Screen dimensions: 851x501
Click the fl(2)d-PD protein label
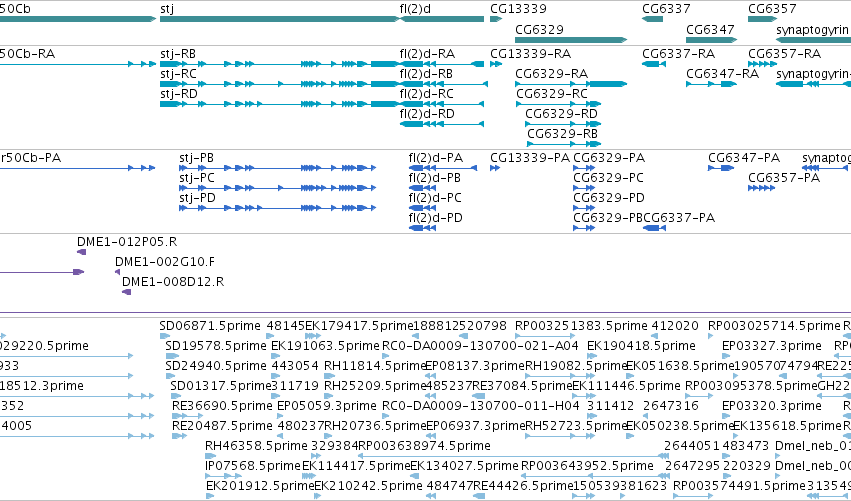[x=436, y=218]
